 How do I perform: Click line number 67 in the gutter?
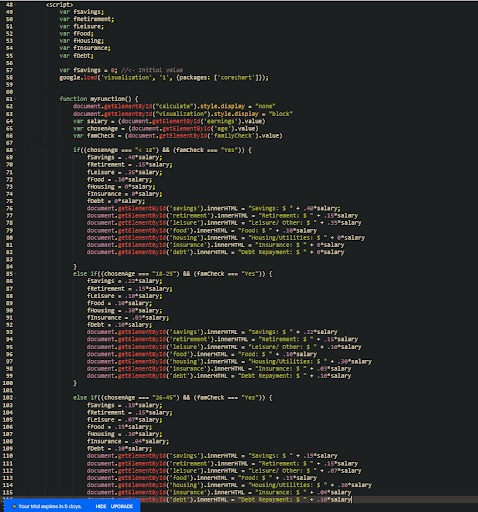click(x=9, y=143)
